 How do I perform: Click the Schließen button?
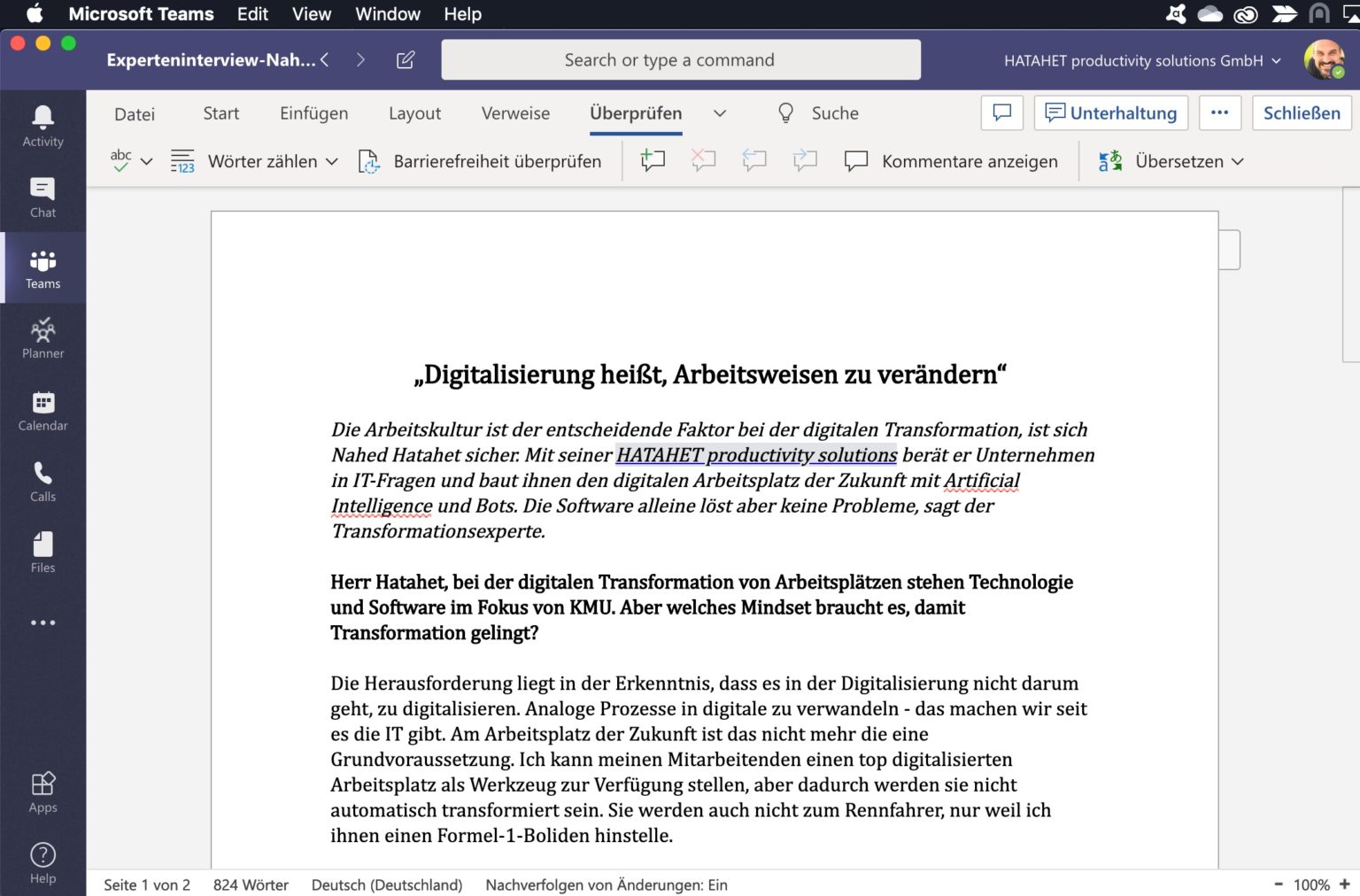point(1302,112)
